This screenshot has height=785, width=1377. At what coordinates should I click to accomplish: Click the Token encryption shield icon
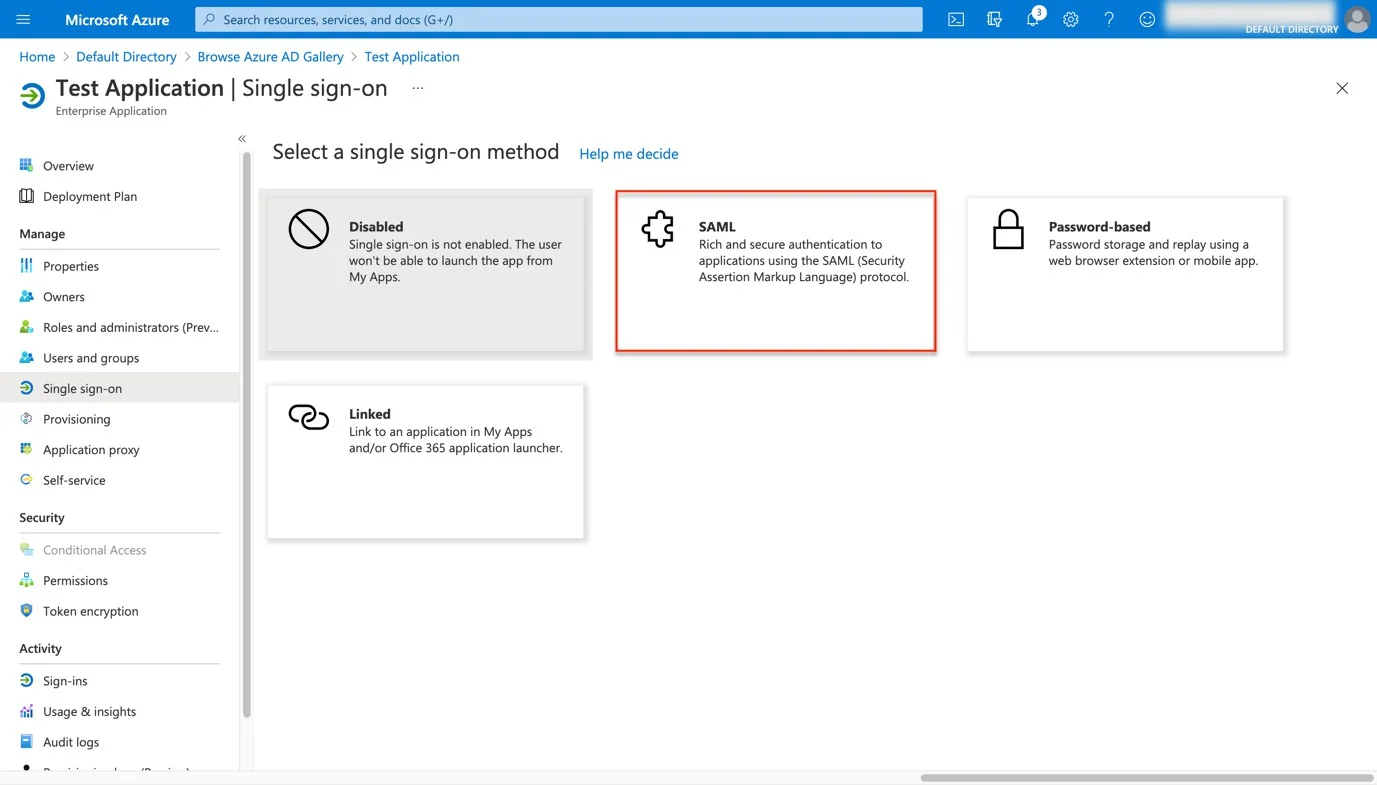pos(27,611)
